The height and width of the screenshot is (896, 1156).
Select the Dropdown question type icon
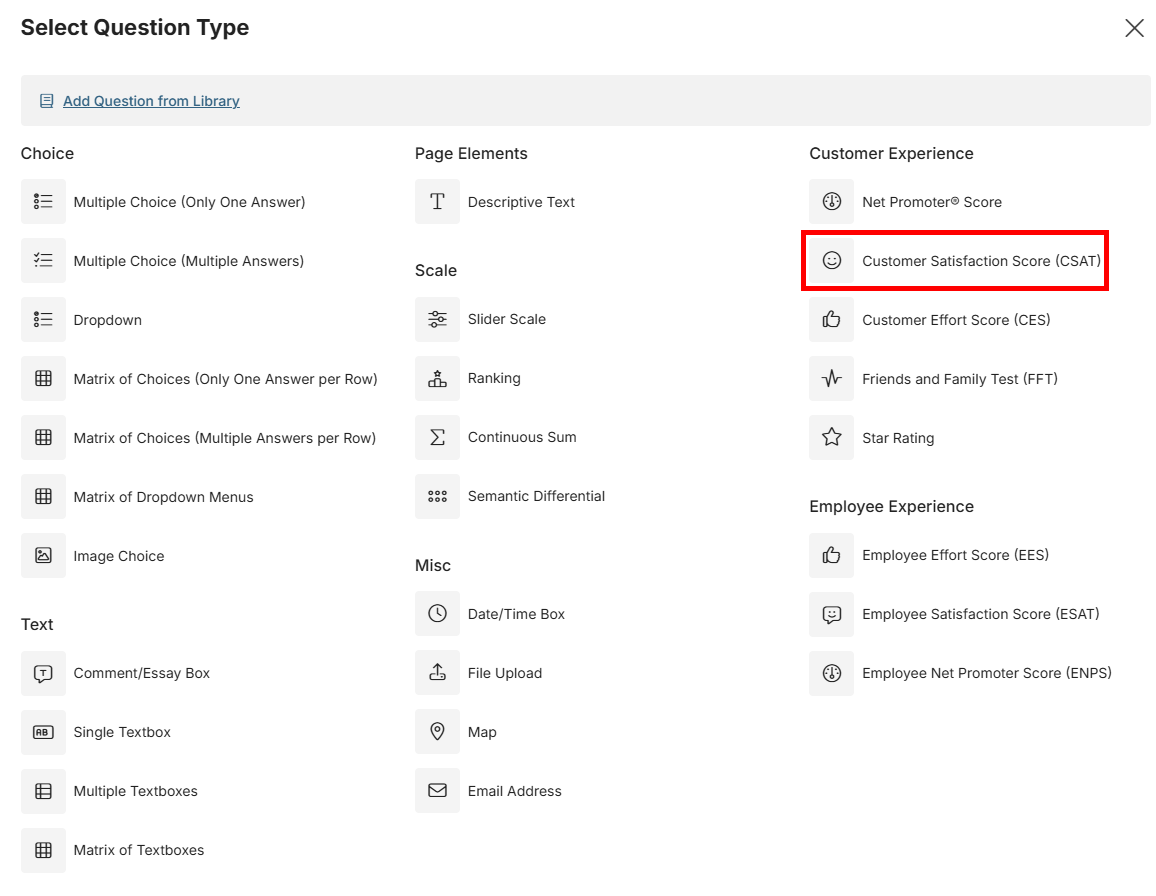point(43,319)
